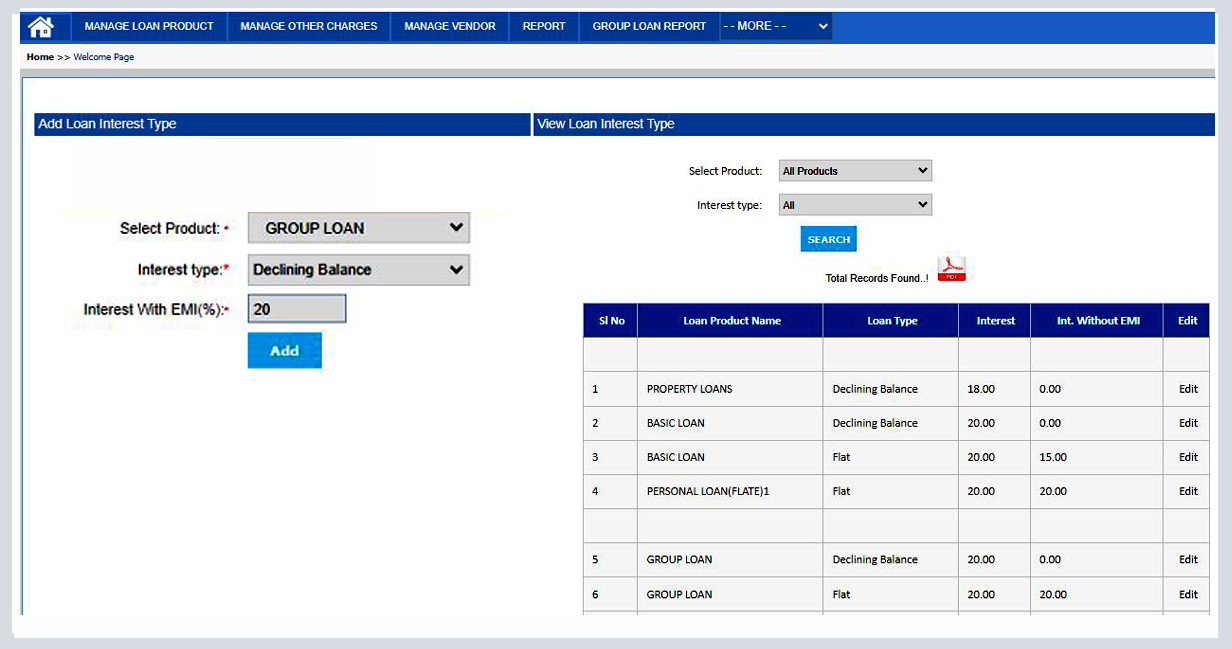
Task: Edit the PERSONAL LOAN(FLATE)1 record
Action: pyautogui.click(x=1186, y=491)
